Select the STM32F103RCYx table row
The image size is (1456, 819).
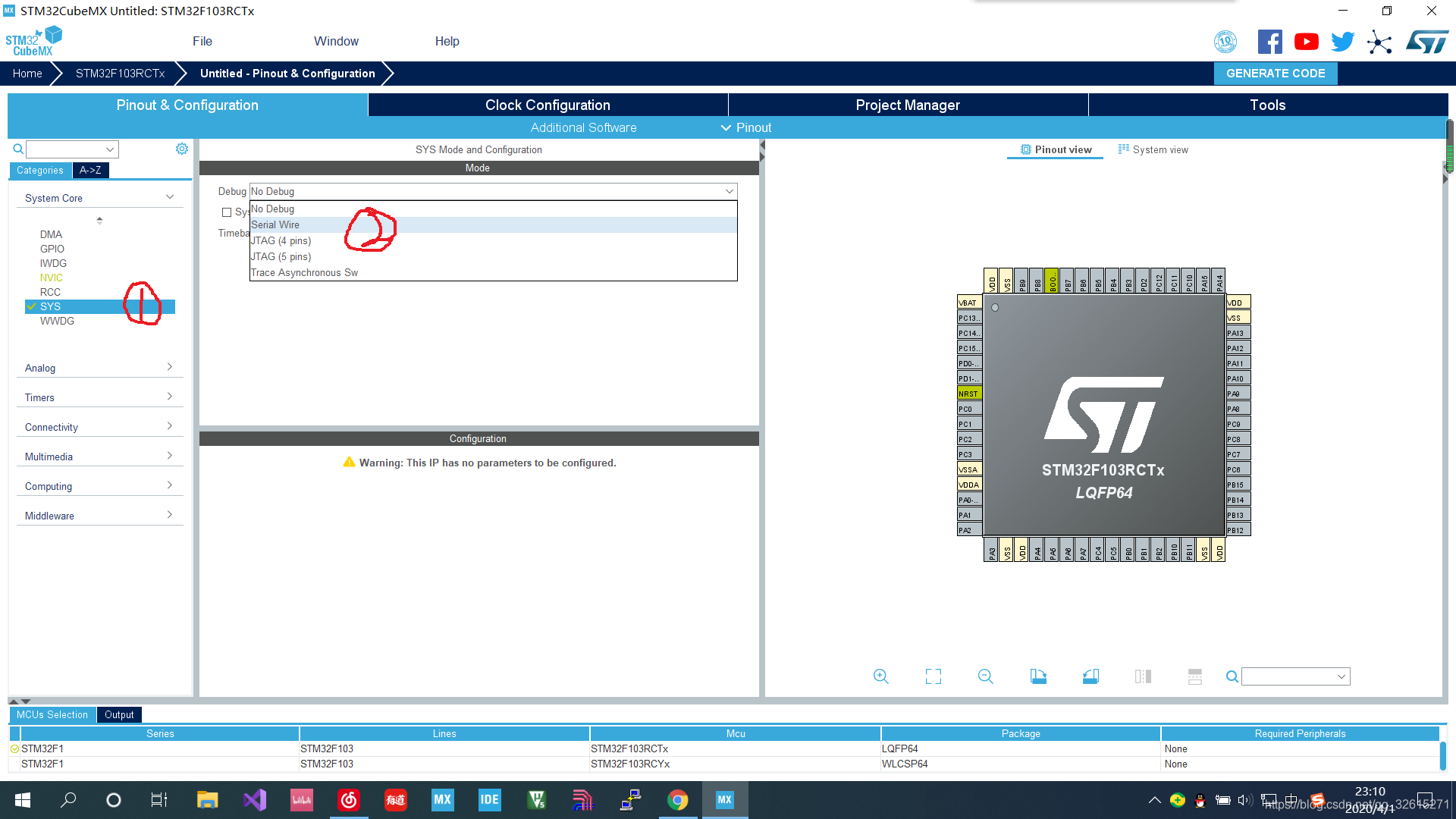coord(724,764)
